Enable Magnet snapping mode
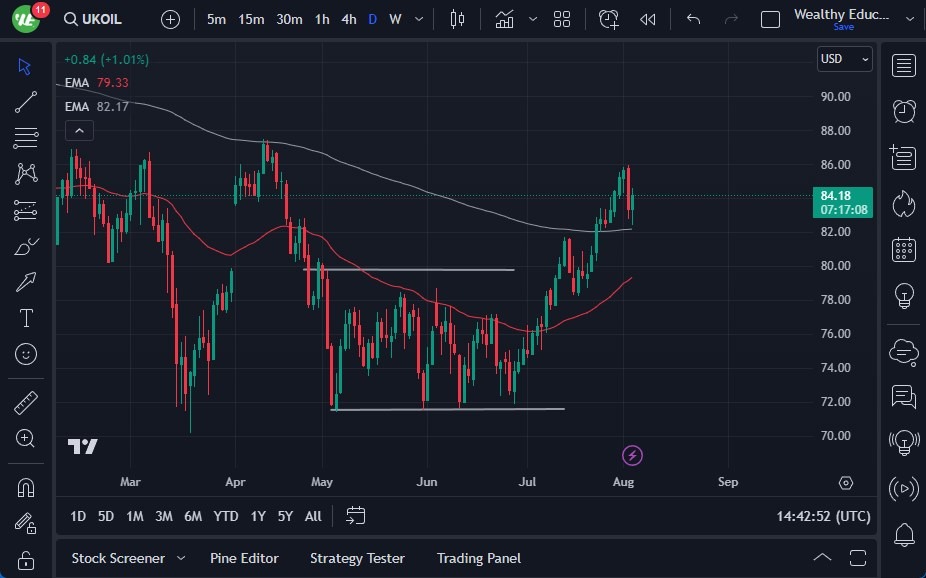The image size is (926, 578). click(x=25, y=487)
